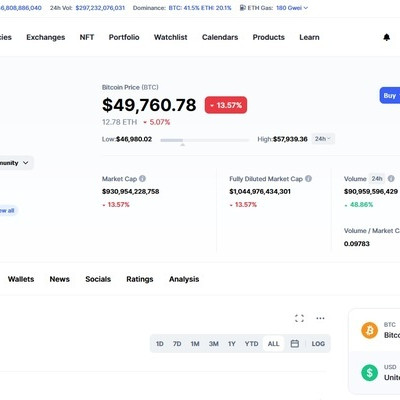
Task: Open the Buy button dropdown
Action: pos(390,96)
